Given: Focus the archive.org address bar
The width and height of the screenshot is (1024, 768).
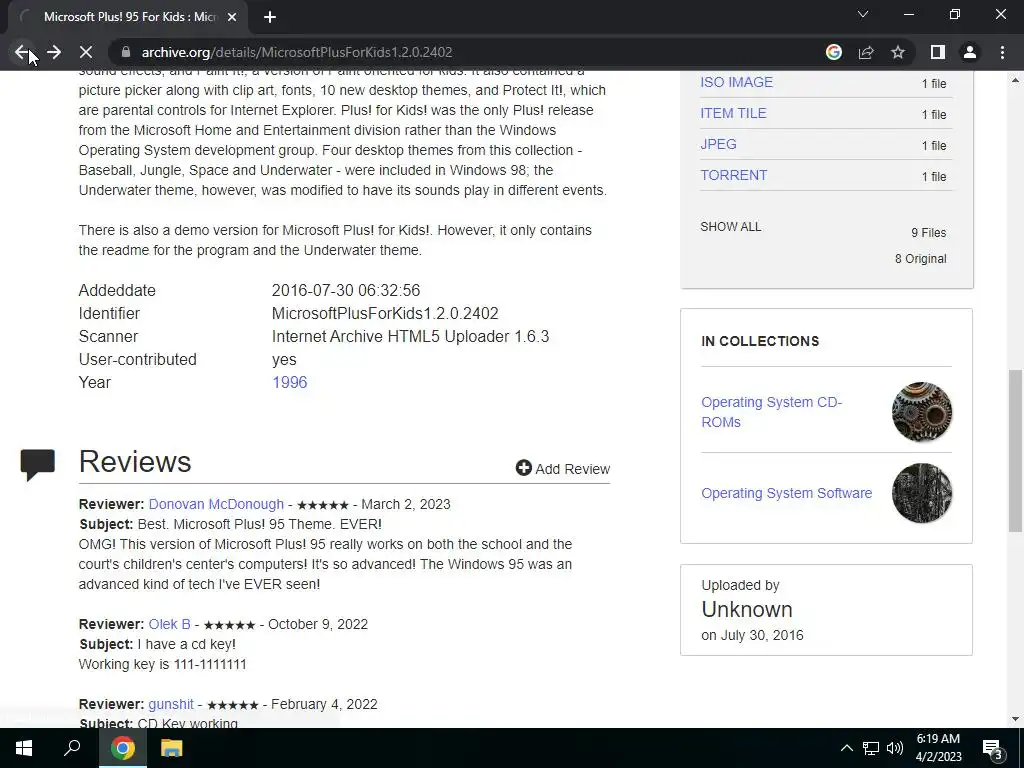Looking at the screenshot, I should click(457, 52).
